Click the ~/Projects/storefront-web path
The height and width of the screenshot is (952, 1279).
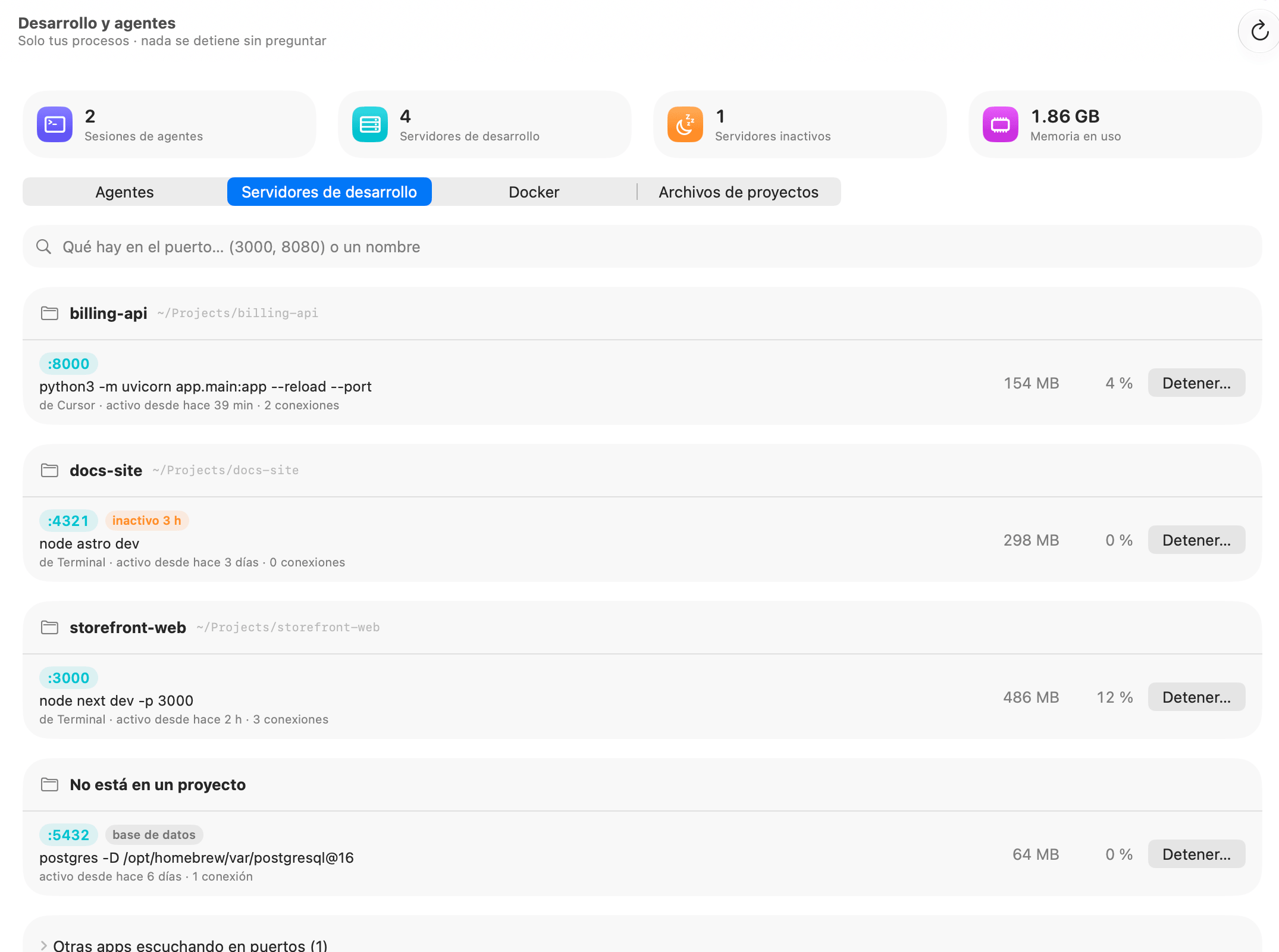pyautogui.click(x=288, y=627)
